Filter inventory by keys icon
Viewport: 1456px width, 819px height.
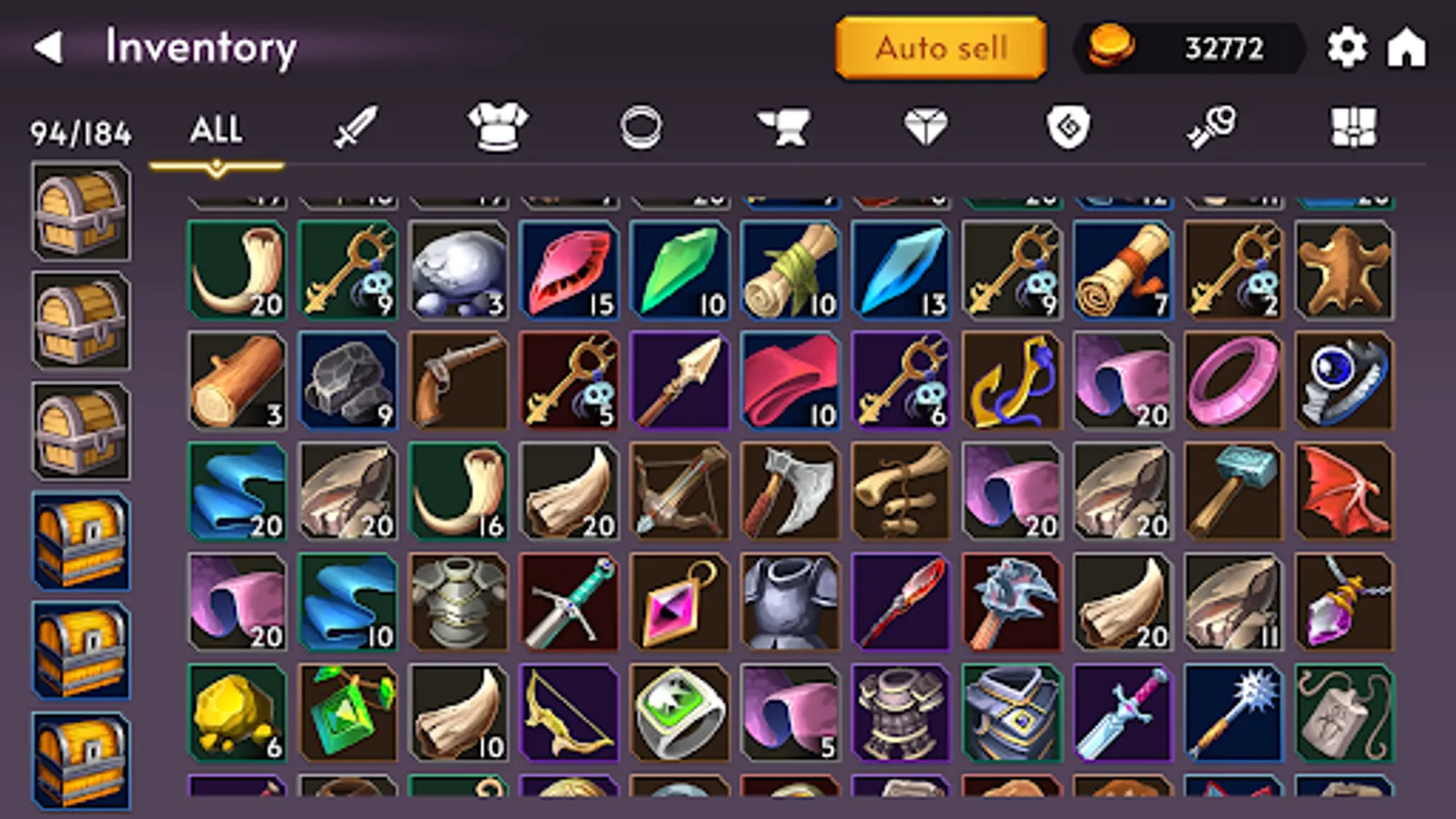tap(1211, 127)
